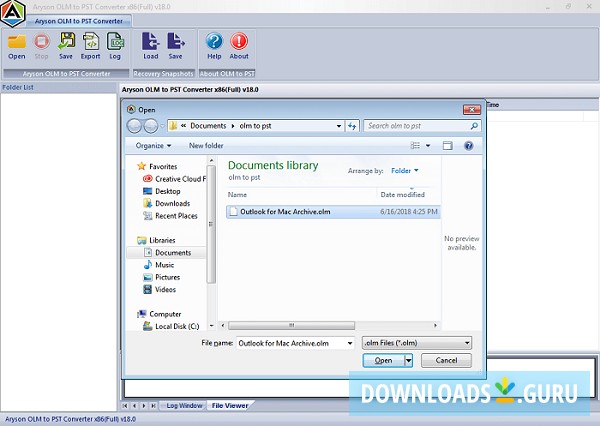Click the Open button in dialog

click(x=383, y=360)
